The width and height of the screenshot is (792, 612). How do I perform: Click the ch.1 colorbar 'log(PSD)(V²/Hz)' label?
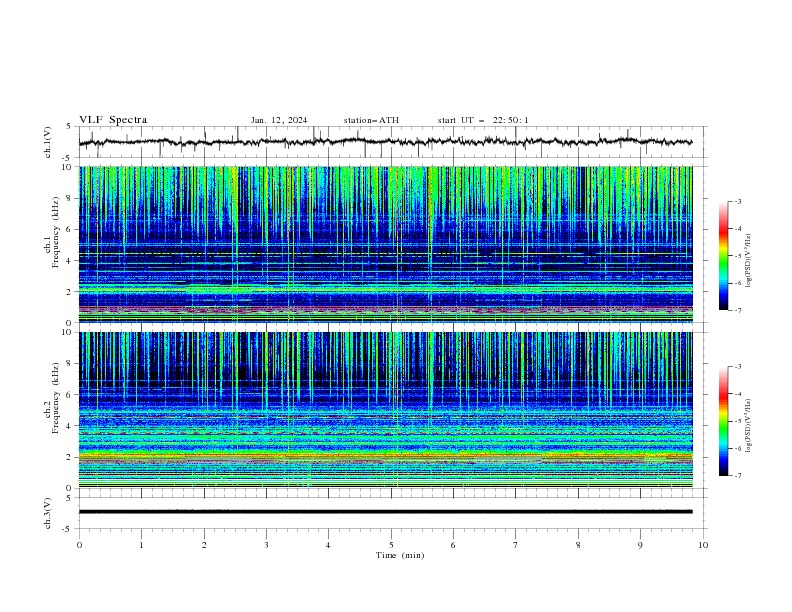[x=749, y=261]
